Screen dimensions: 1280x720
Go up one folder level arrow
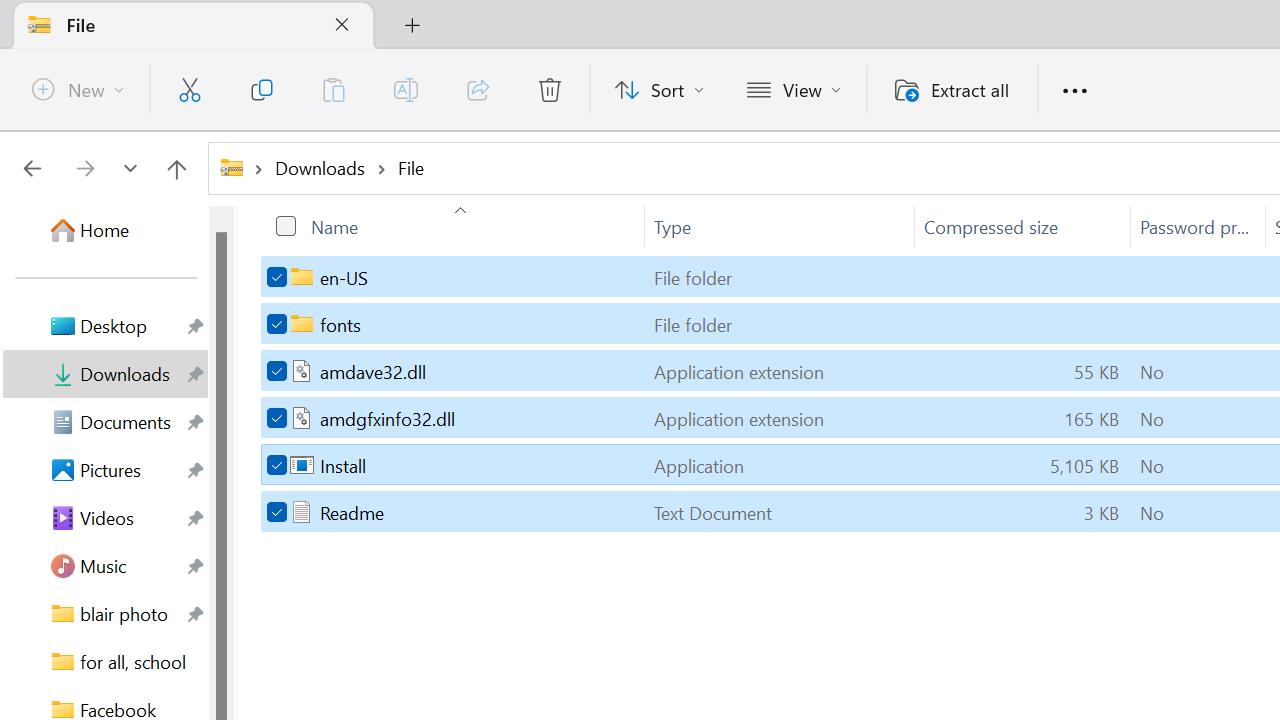coord(176,169)
